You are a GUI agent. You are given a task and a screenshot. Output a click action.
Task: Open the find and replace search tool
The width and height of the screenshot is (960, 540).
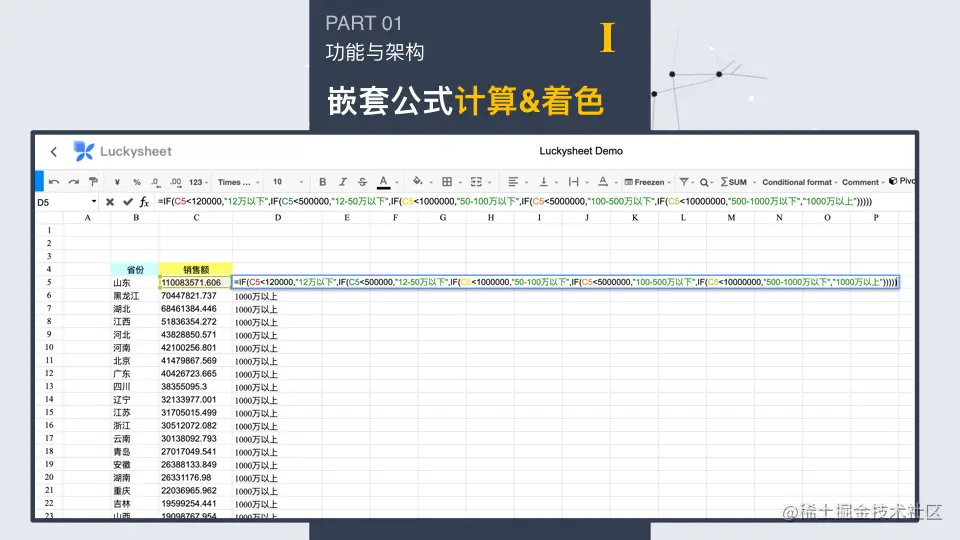pos(704,182)
